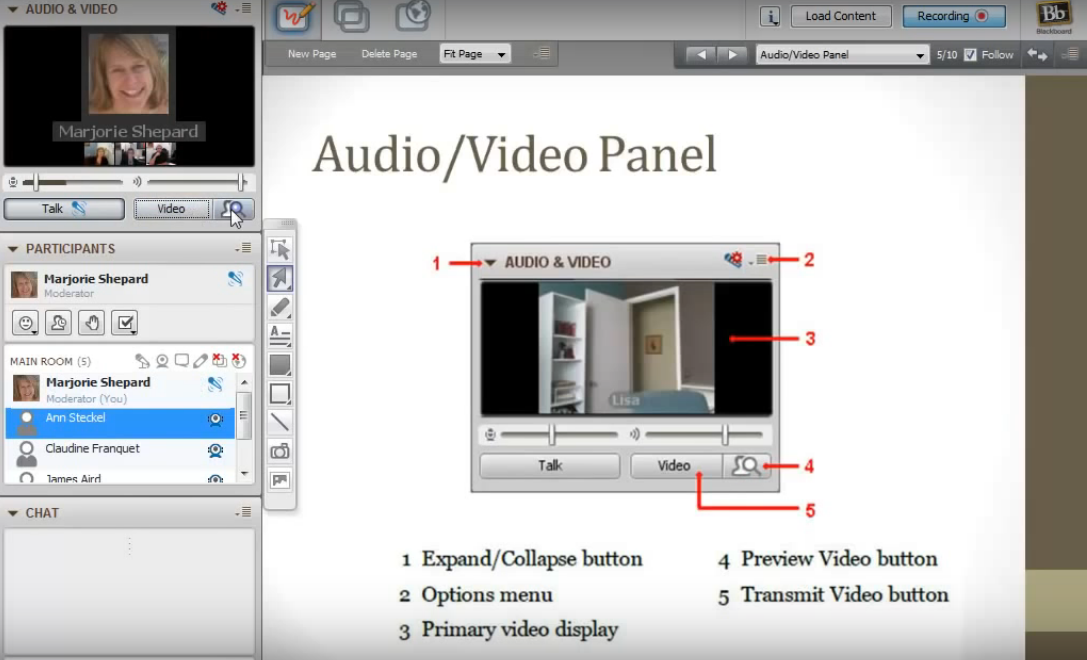1087x660 pixels.
Task: Go to the next whiteboard page
Action: 732,55
